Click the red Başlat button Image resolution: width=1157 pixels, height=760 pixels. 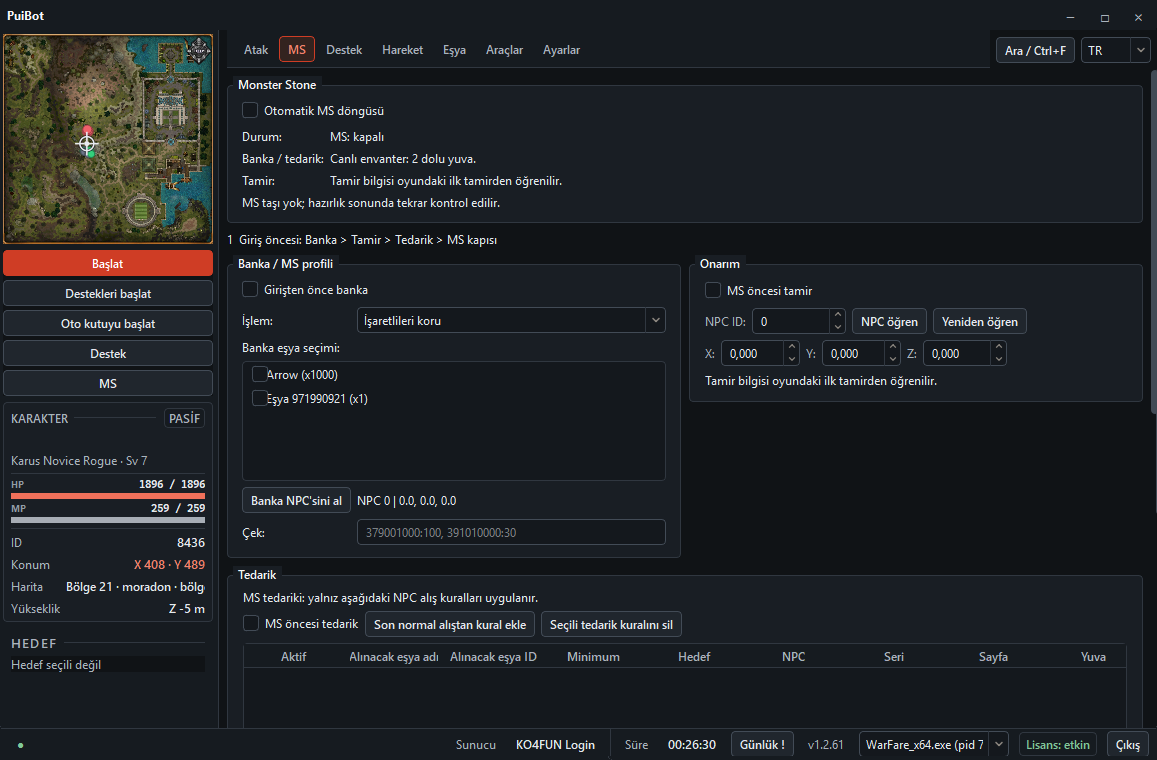point(108,263)
